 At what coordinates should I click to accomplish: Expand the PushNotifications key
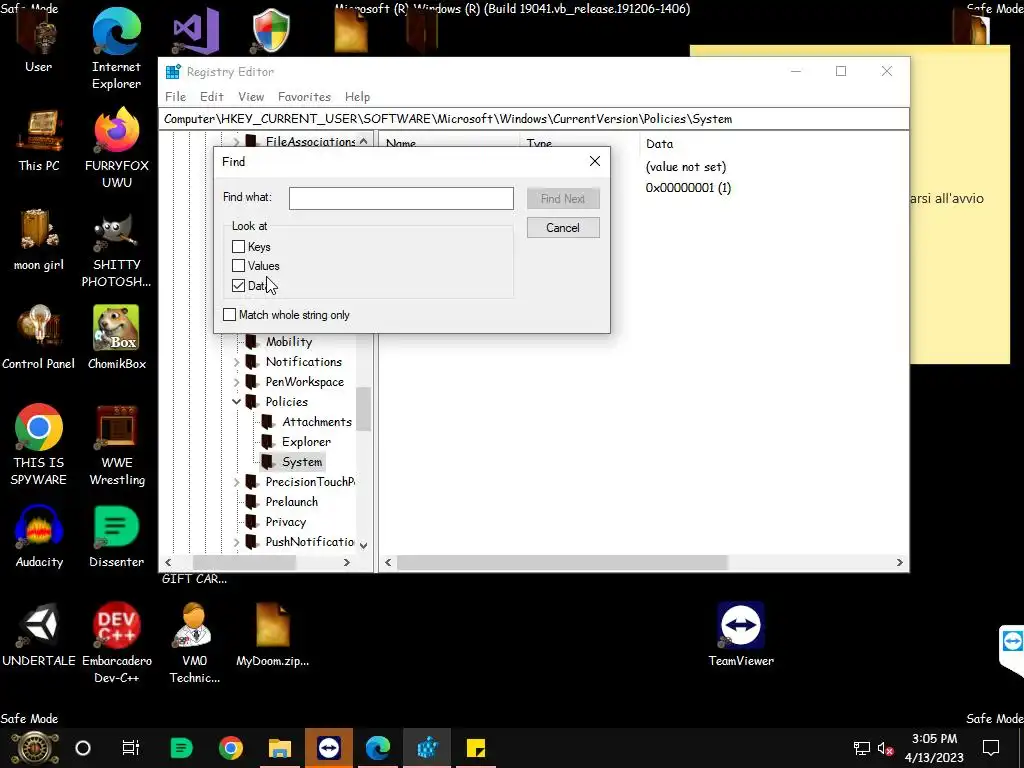(x=236, y=542)
